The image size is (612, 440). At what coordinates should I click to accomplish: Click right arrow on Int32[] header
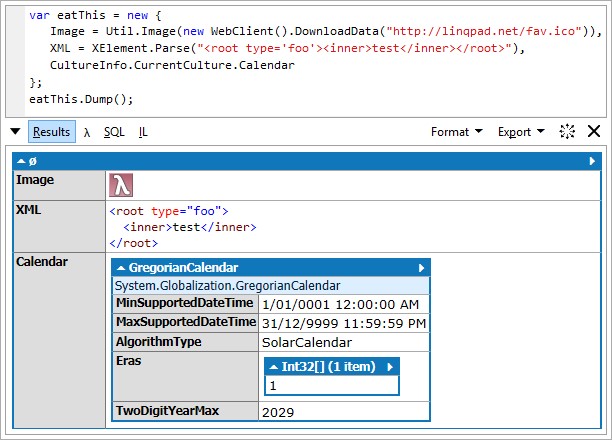pos(390,367)
